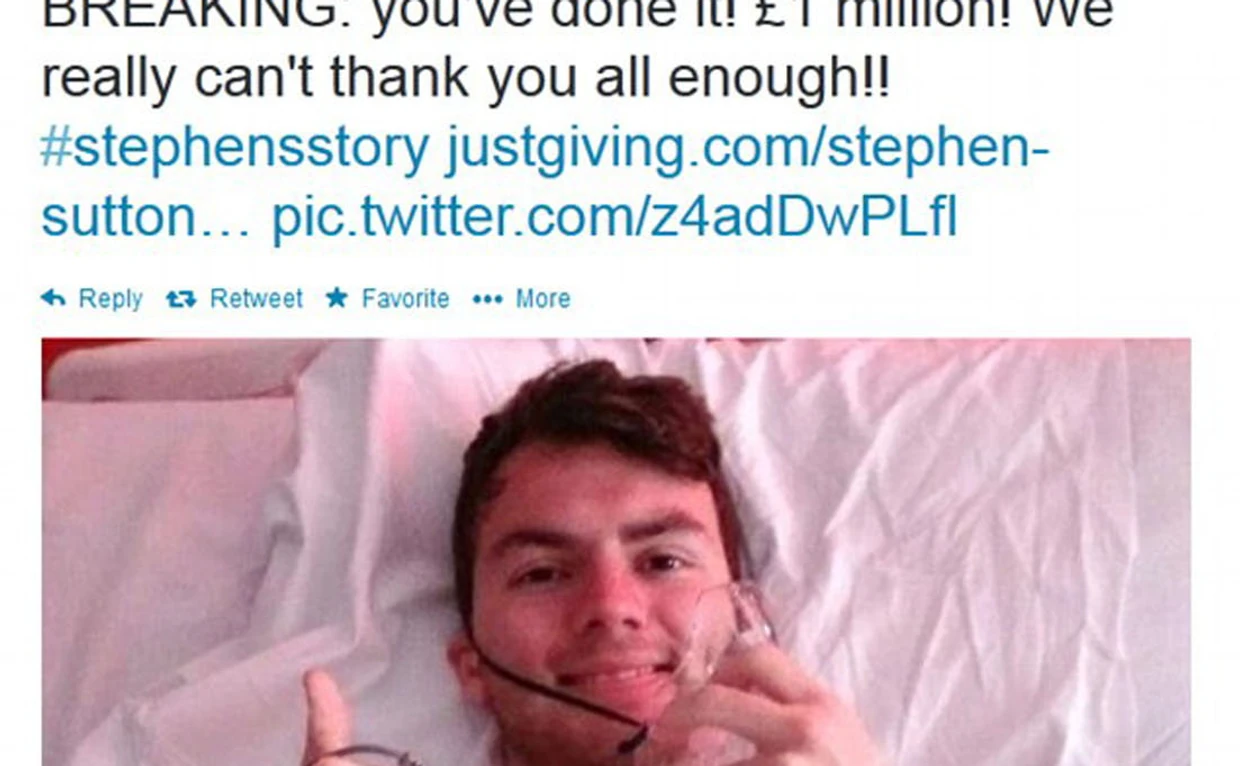Select the Reply text label
Image resolution: width=1240 pixels, height=766 pixels.
(110, 299)
